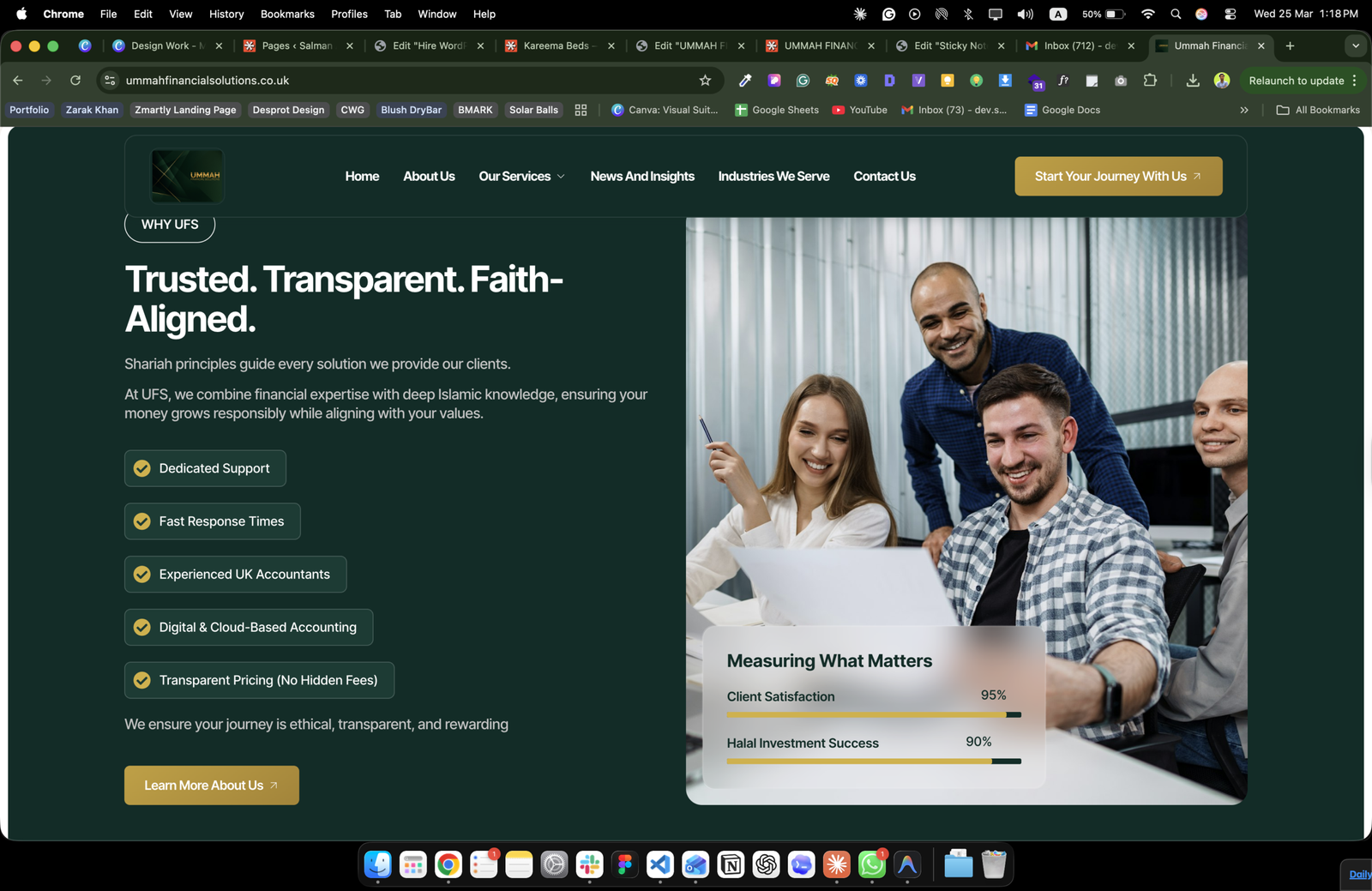Click the macOS Control Center menu bar icon
The width and height of the screenshot is (1372, 891).
1230,14
